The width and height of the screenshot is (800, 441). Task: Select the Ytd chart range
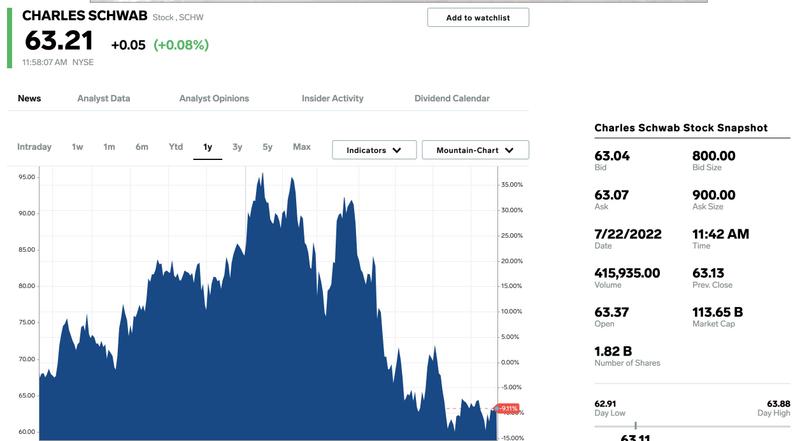click(x=176, y=146)
